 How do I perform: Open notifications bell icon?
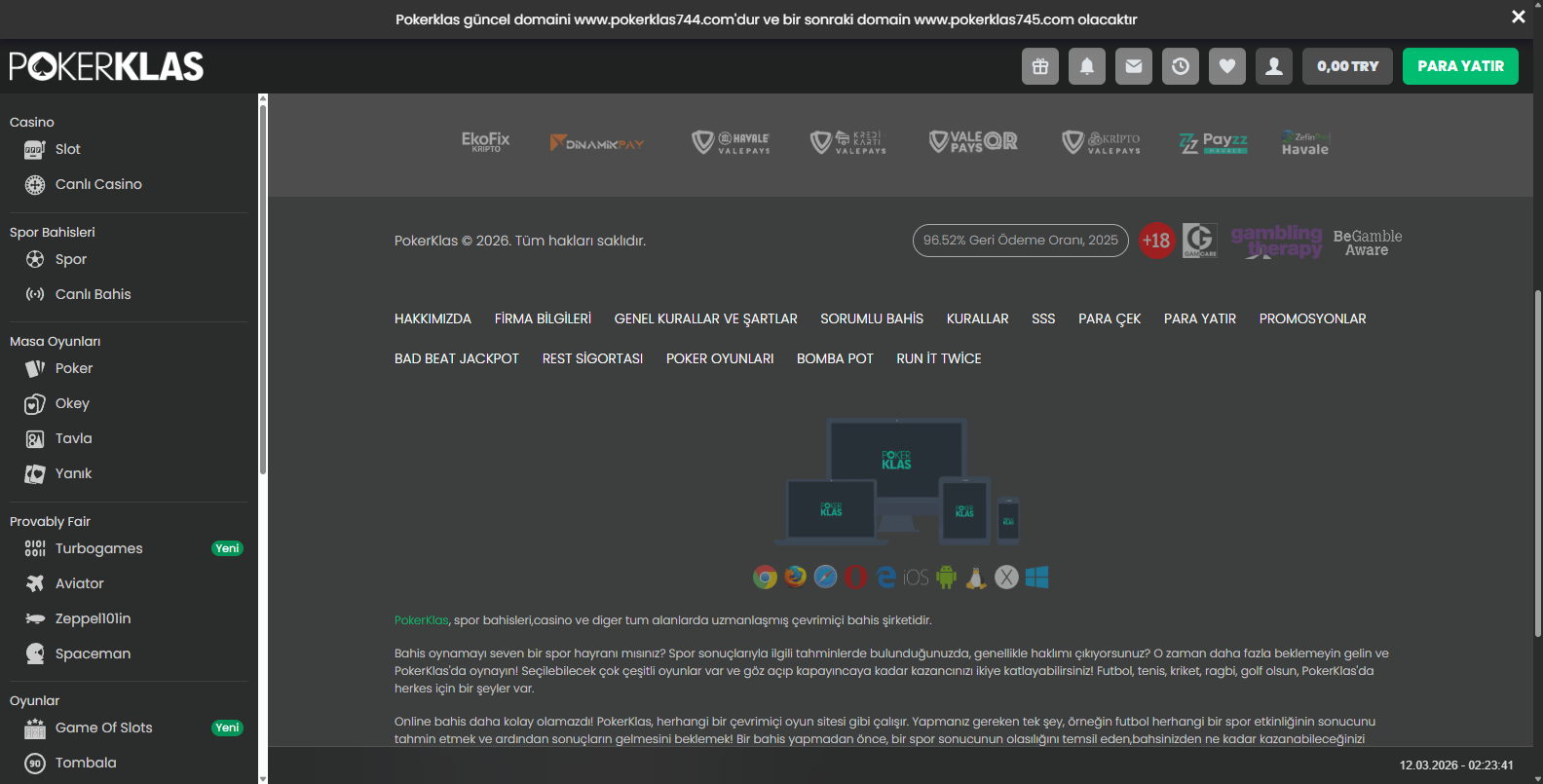[1086, 66]
